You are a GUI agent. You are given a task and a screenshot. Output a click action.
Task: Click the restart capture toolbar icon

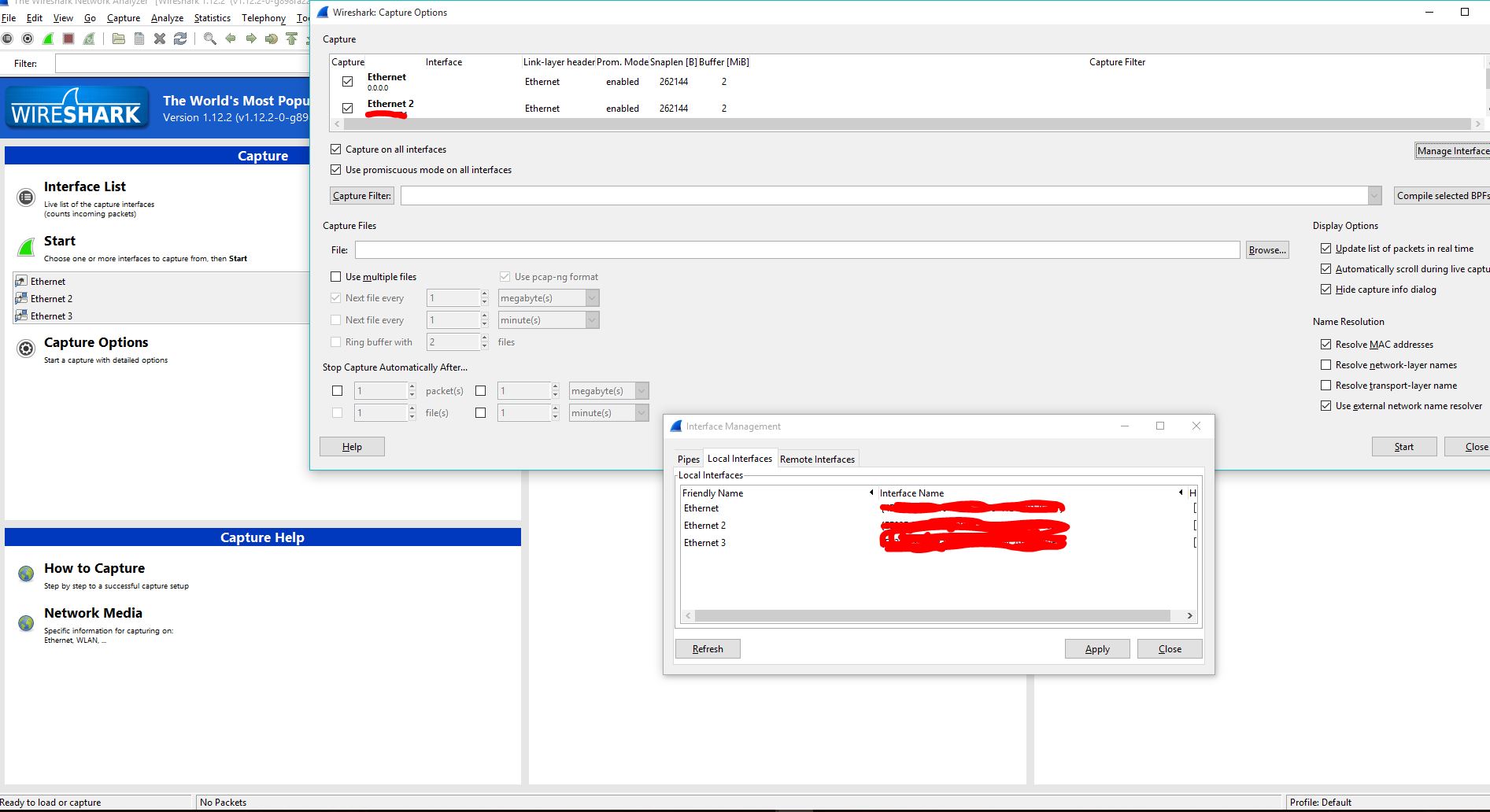(x=89, y=39)
